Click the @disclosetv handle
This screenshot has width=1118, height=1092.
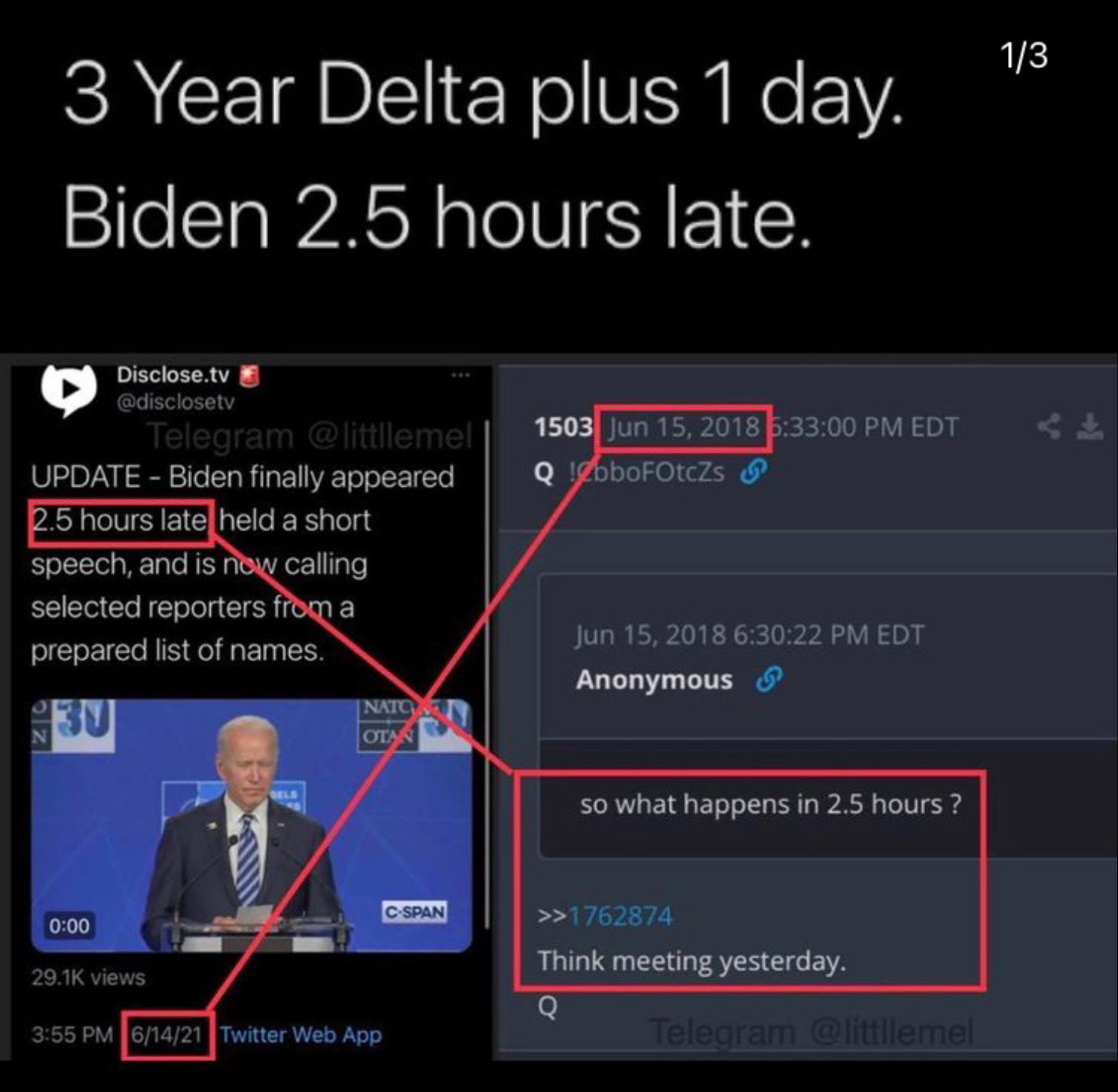176,402
